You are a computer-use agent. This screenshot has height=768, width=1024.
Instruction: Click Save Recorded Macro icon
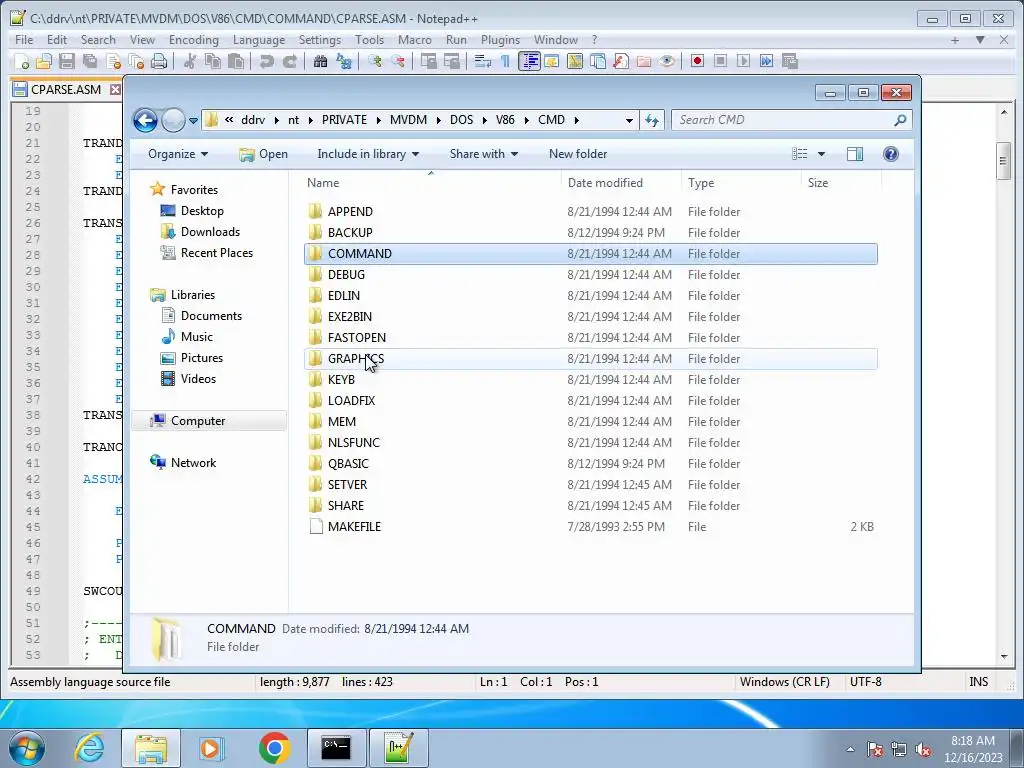tap(790, 61)
